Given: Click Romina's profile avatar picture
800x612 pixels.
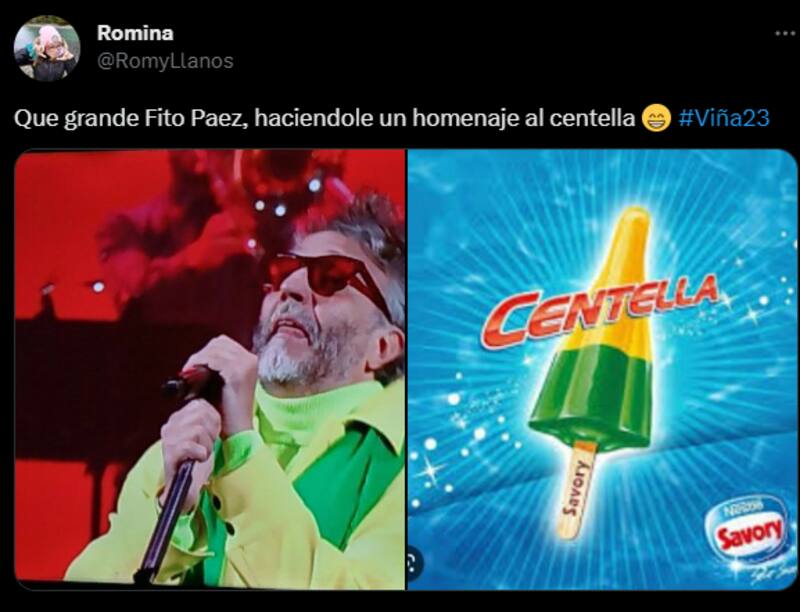Looking at the screenshot, I should pyautogui.click(x=47, y=48).
